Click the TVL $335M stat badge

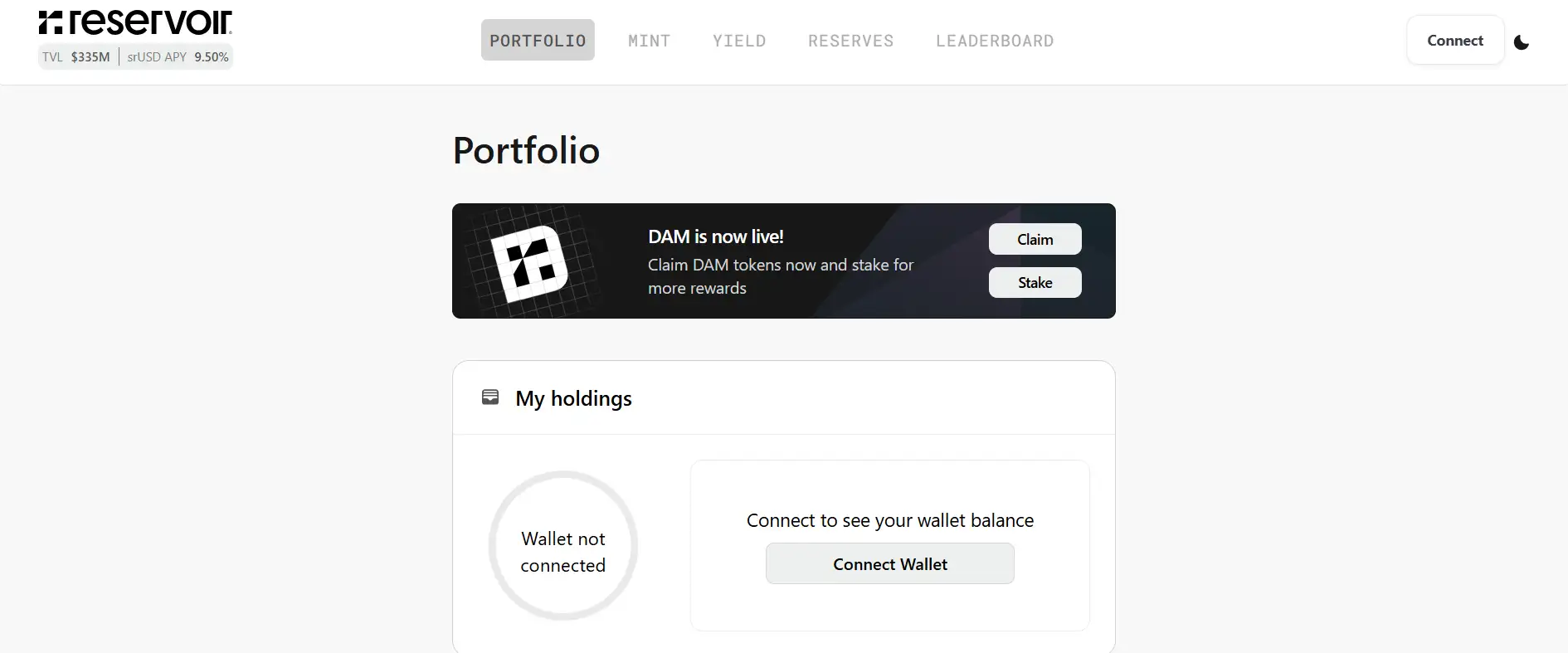click(76, 57)
